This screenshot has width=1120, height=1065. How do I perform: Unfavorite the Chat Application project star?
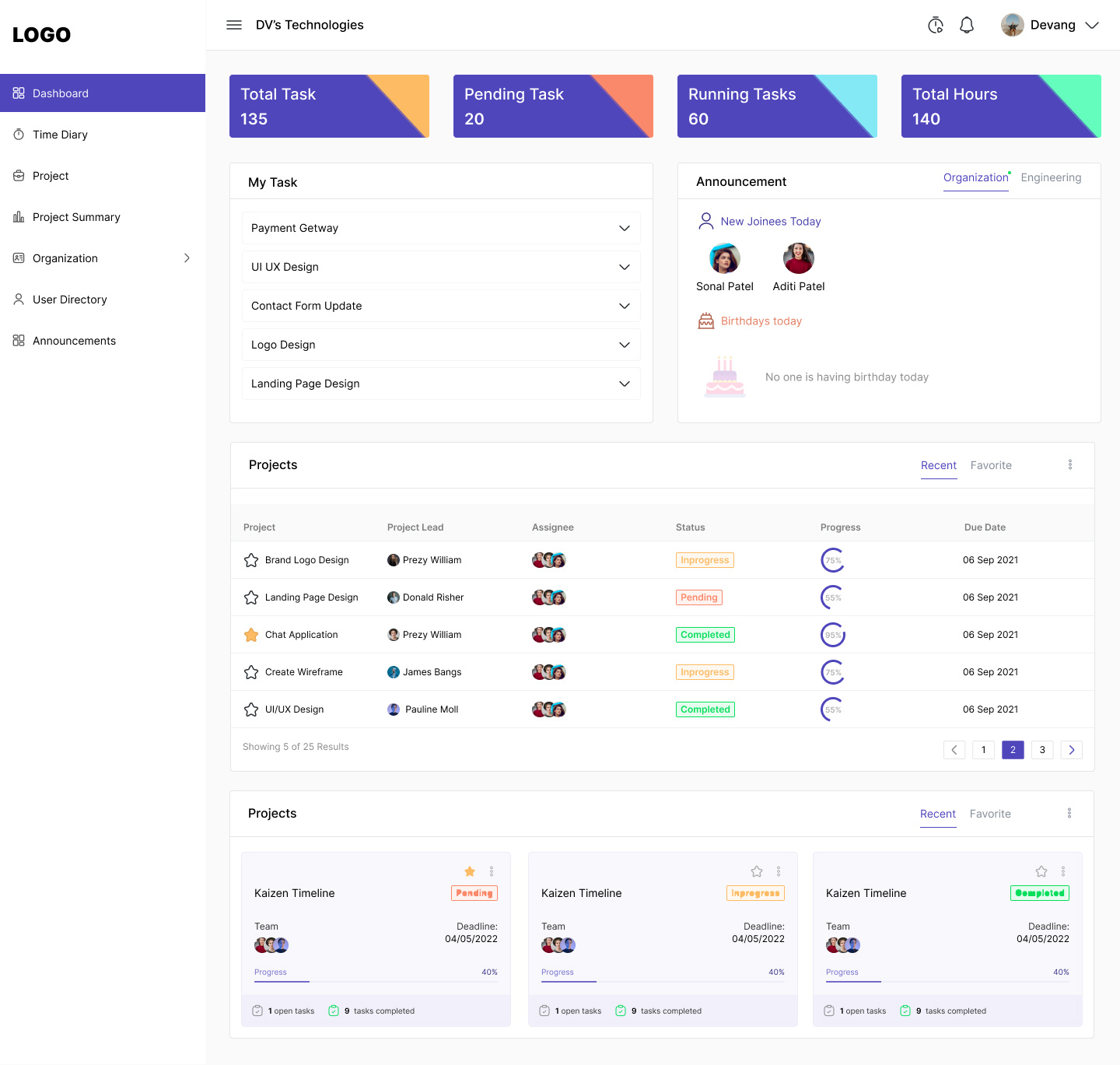(250, 634)
